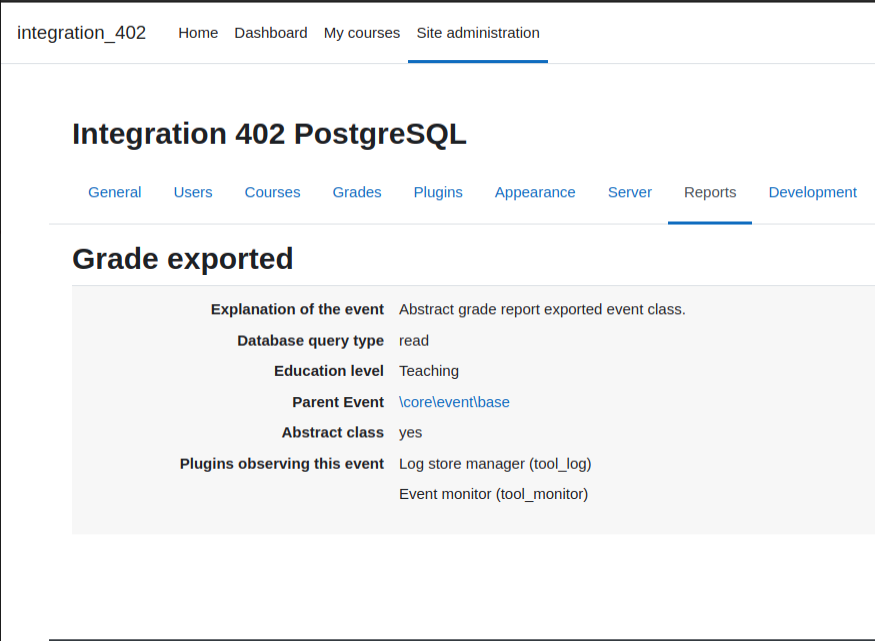Switch to the General admin tab

tap(114, 192)
